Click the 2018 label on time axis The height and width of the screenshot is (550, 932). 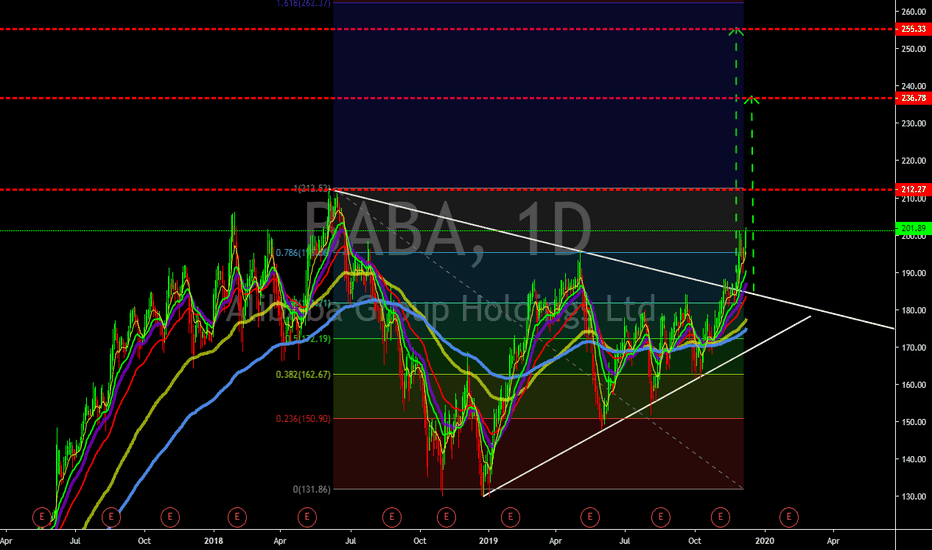pyautogui.click(x=213, y=540)
